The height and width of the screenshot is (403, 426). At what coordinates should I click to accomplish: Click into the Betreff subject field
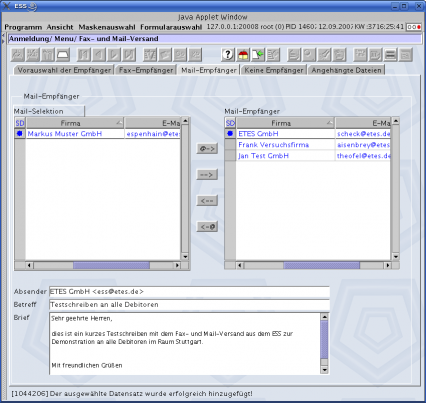pos(189,305)
